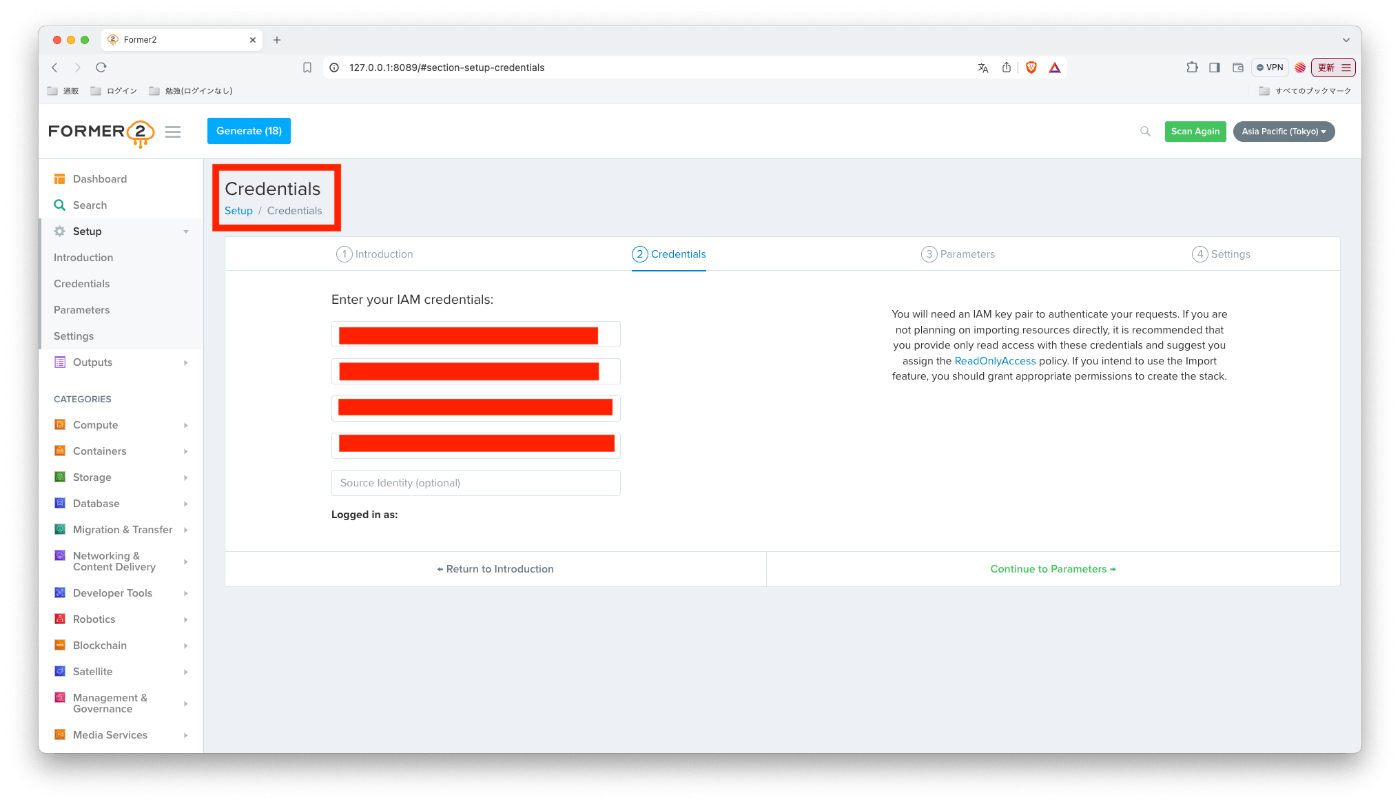Select step 2 Credentials tab
Screen dimensions: 1400x804
pyautogui.click(x=669, y=254)
